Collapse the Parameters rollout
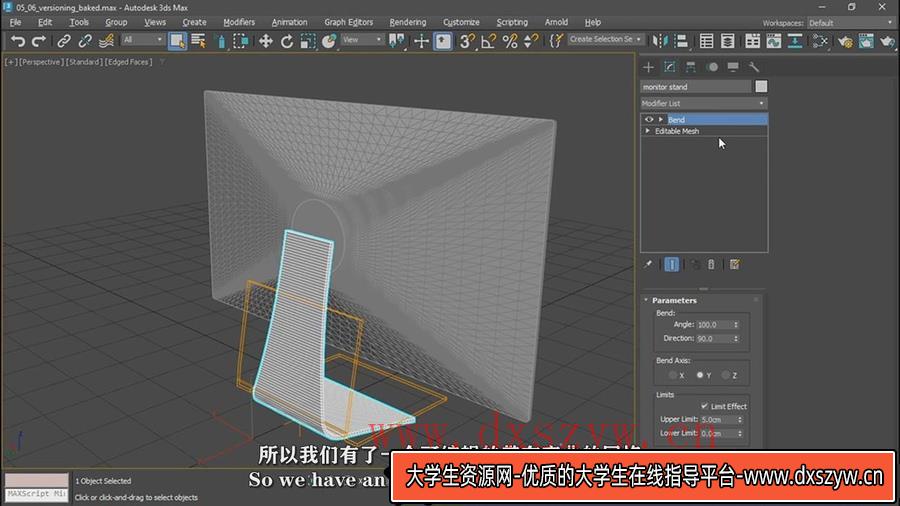Screen dimensions: 900x506 (x=646, y=300)
